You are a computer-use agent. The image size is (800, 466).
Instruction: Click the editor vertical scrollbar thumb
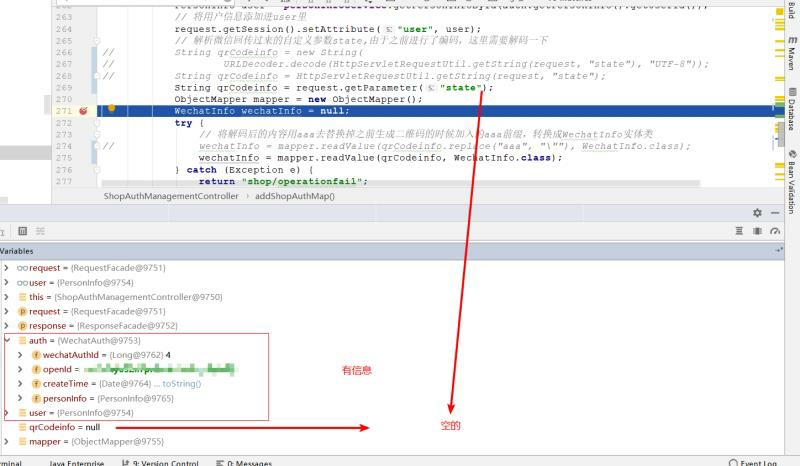click(x=781, y=134)
